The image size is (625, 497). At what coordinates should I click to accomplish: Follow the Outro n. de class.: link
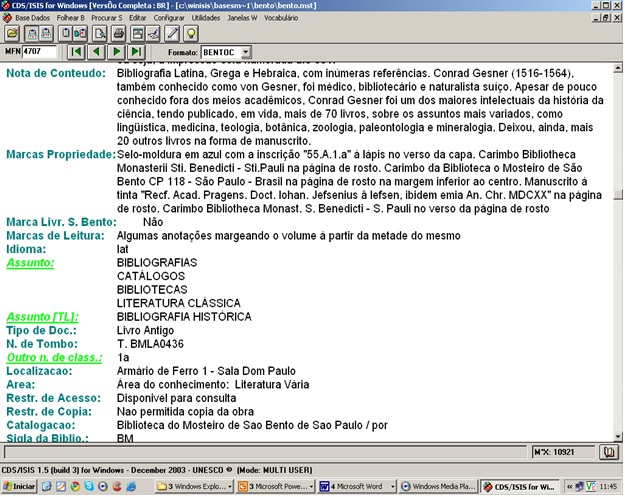pos(54,358)
